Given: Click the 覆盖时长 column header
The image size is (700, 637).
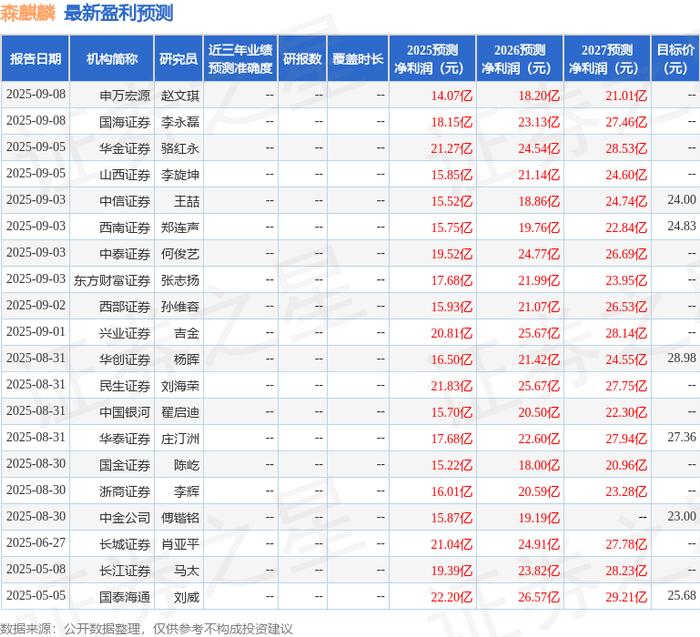Looking at the screenshot, I should (358, 59).
